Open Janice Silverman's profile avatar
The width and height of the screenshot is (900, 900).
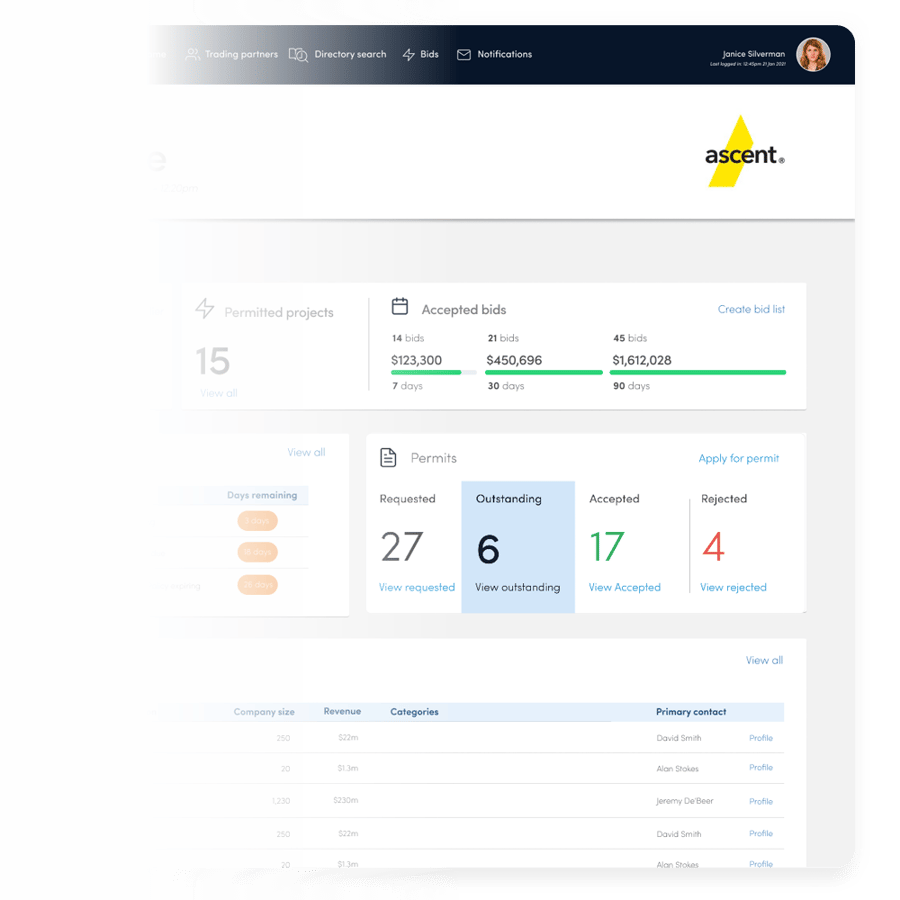pyautogui.click(x=813, y=55)
